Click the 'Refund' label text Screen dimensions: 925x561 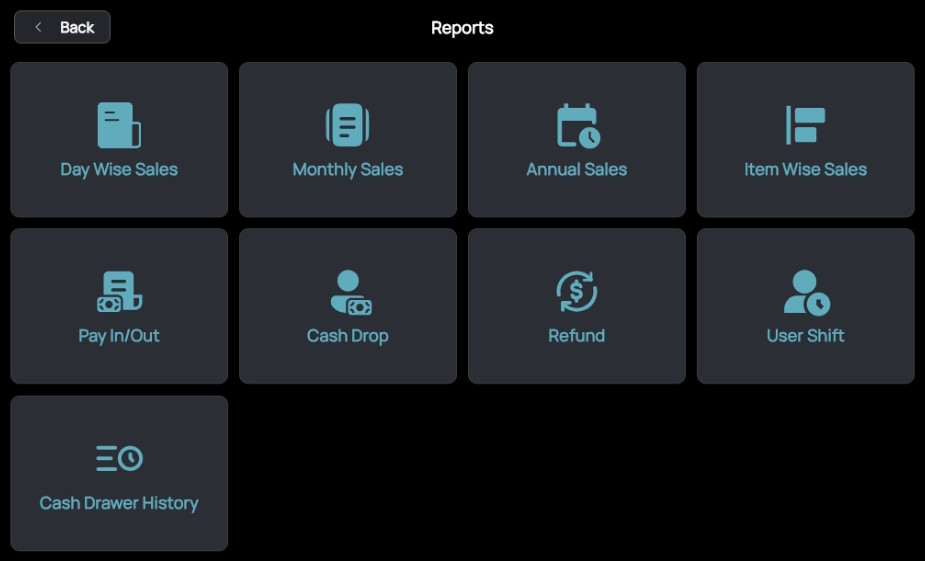coord(577,336)
